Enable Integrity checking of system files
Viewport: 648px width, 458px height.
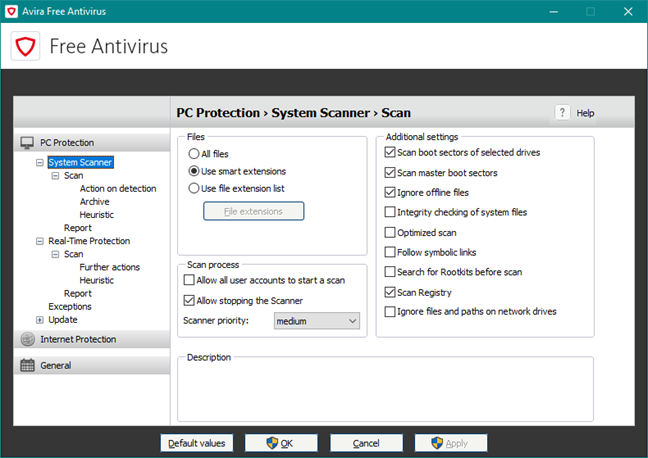390,212
